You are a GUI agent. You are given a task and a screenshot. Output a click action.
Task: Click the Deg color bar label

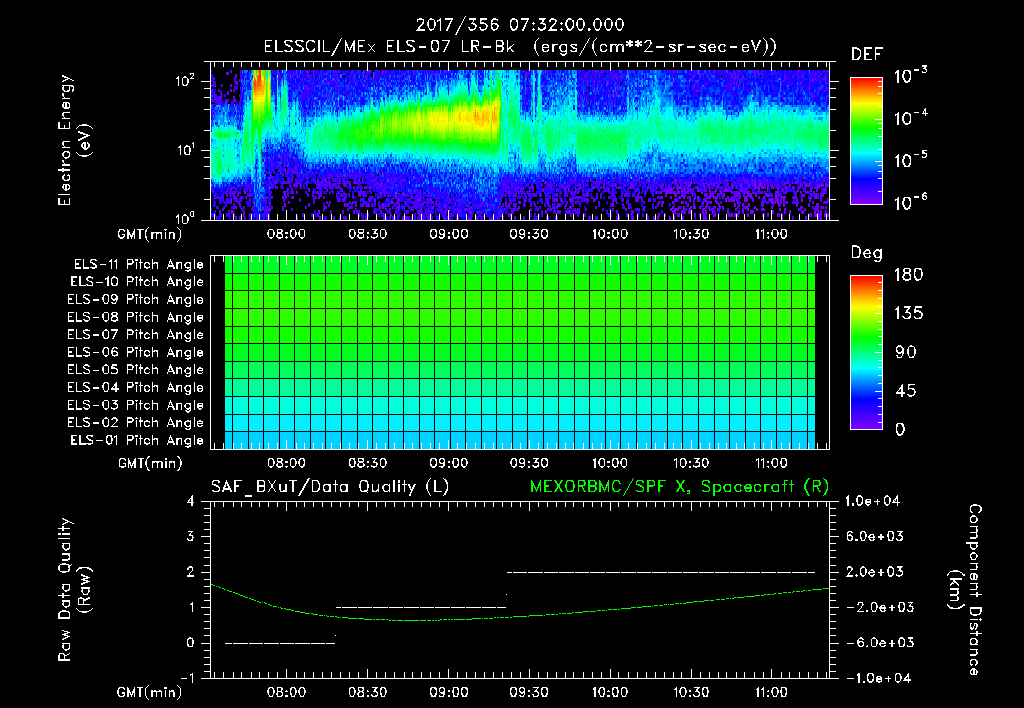pyautogui.click(x=867, y=253)
